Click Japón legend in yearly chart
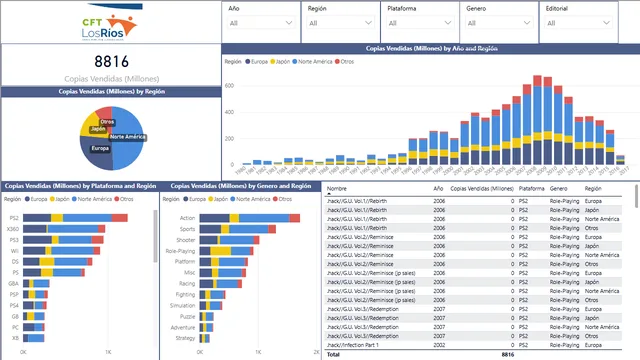Image resolution: width=640 pixels, height=360 pixels. (280, 62)
